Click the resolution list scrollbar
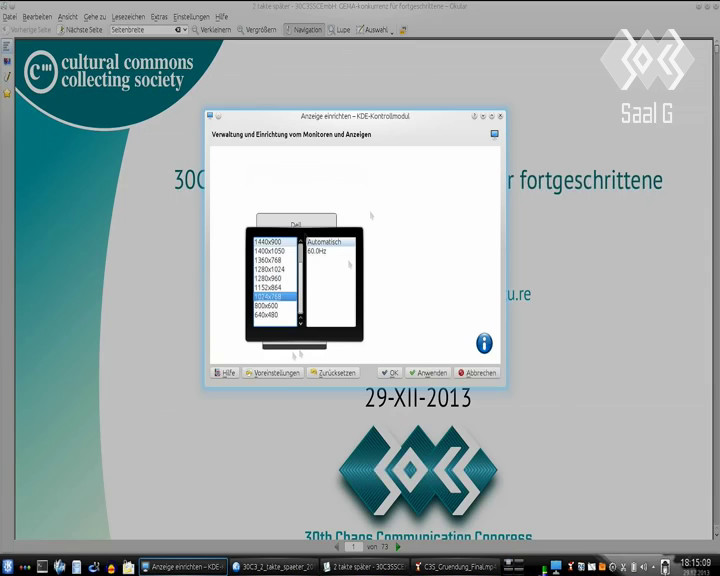This screenshot has height=576, width=720. (301, 278)
